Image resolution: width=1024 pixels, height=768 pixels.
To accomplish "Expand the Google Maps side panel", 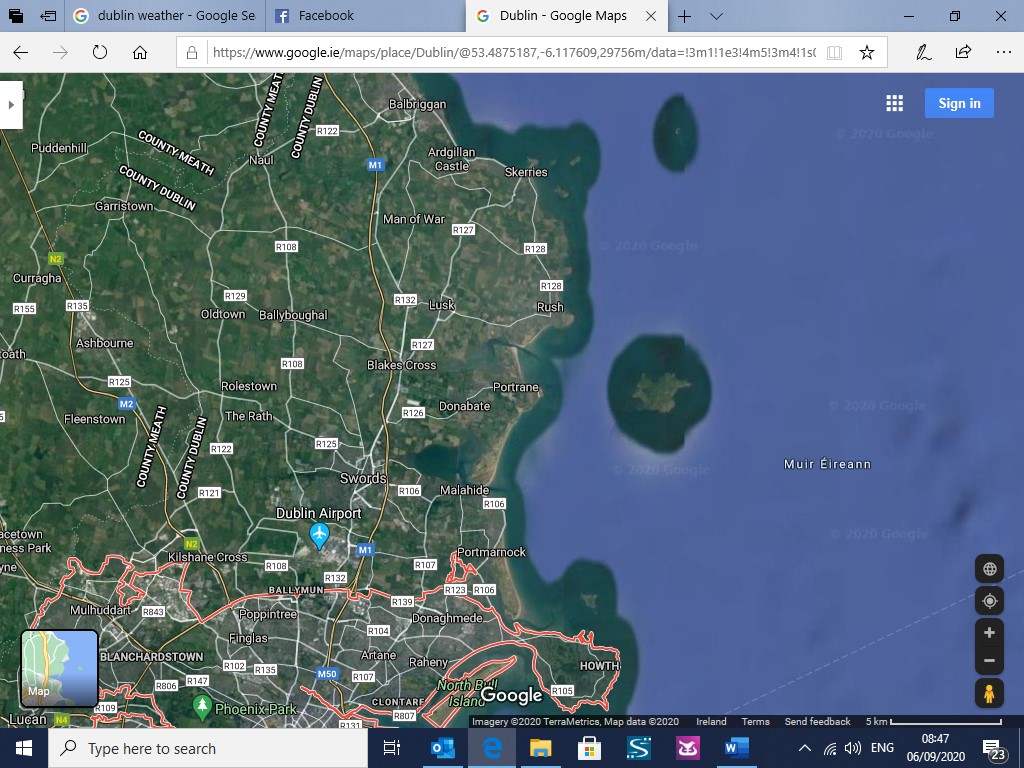I will [x=11, y=104].
